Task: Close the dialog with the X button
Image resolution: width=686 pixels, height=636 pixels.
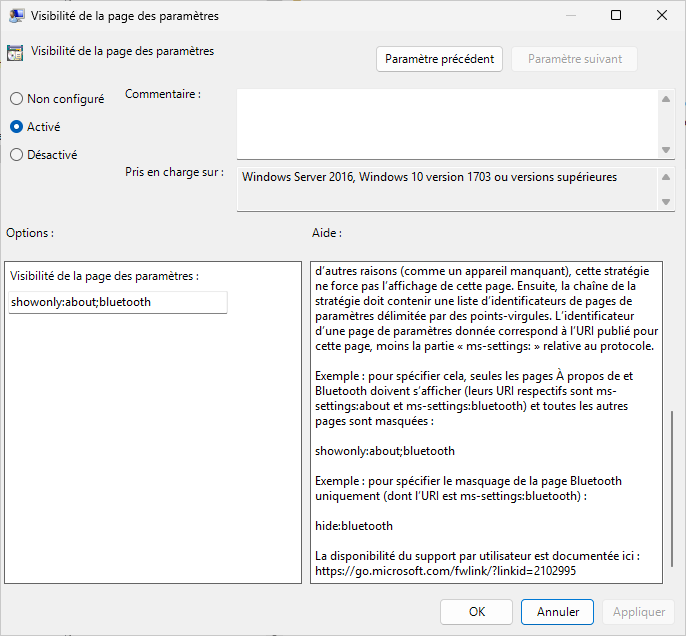Action: point(661,16)
